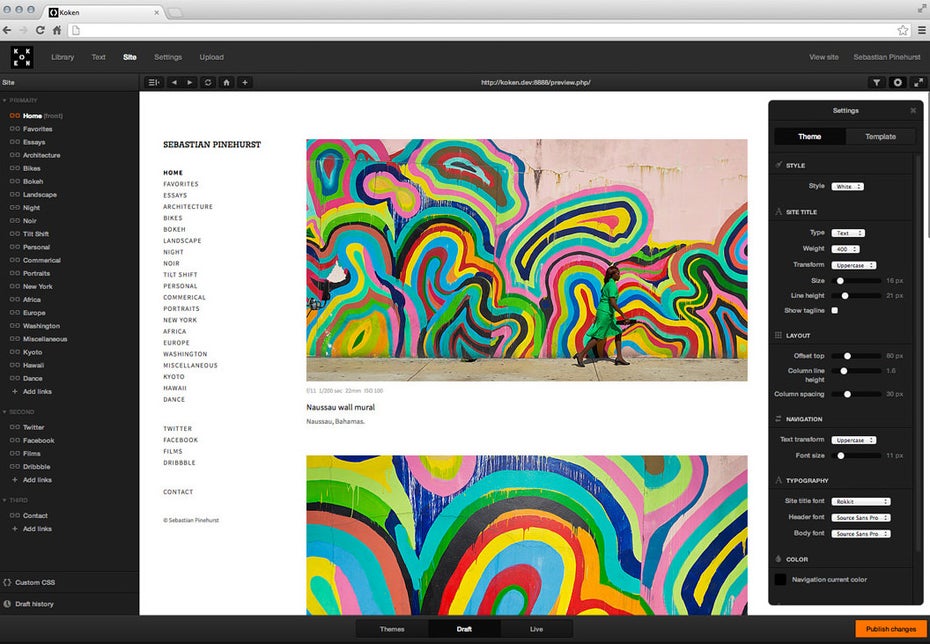This screenshot has width=930, height=644.
Task: Click the browser home icon
Action: coord(57,30)
